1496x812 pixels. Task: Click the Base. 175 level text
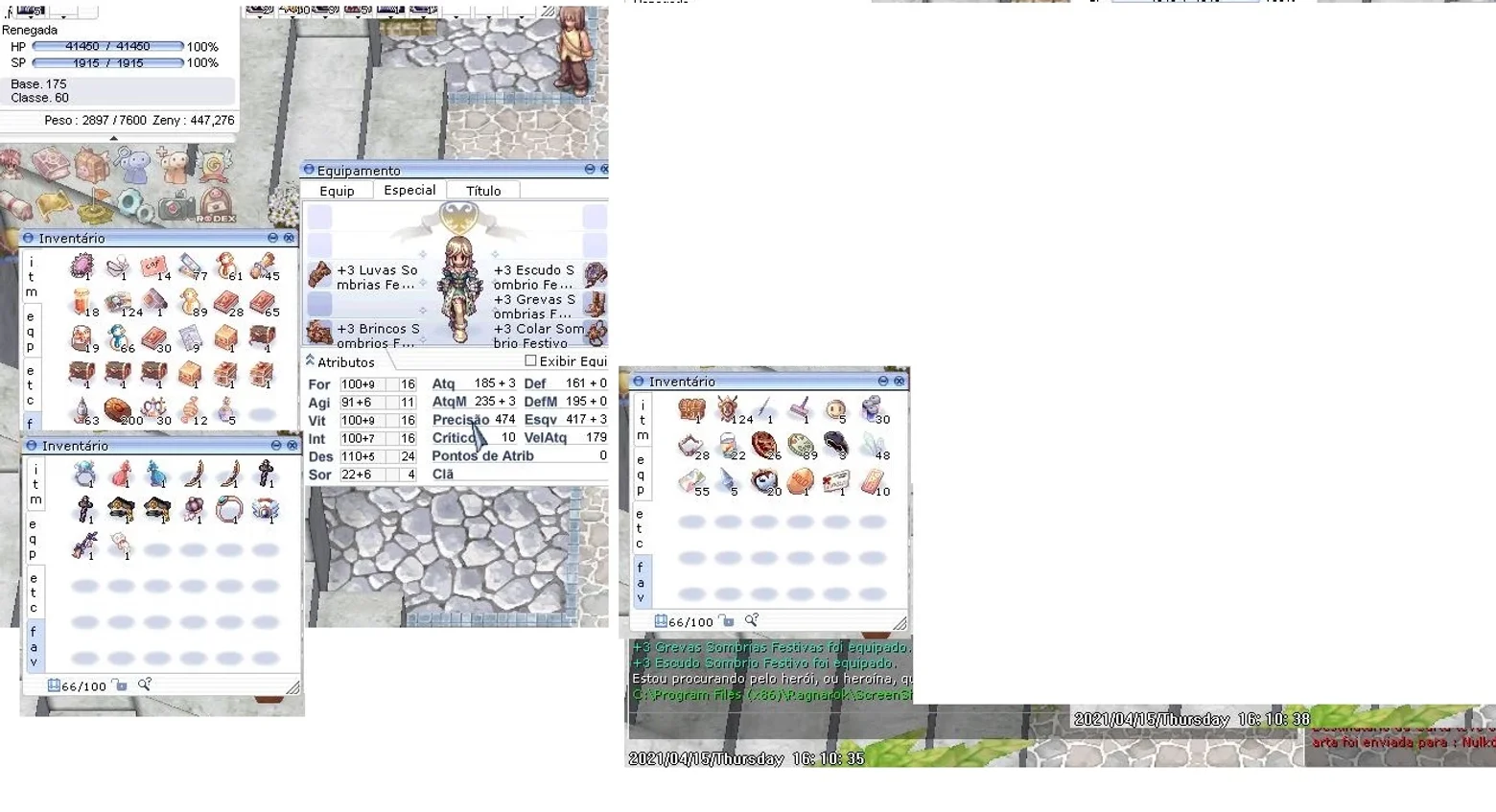[x=38, y=83]
